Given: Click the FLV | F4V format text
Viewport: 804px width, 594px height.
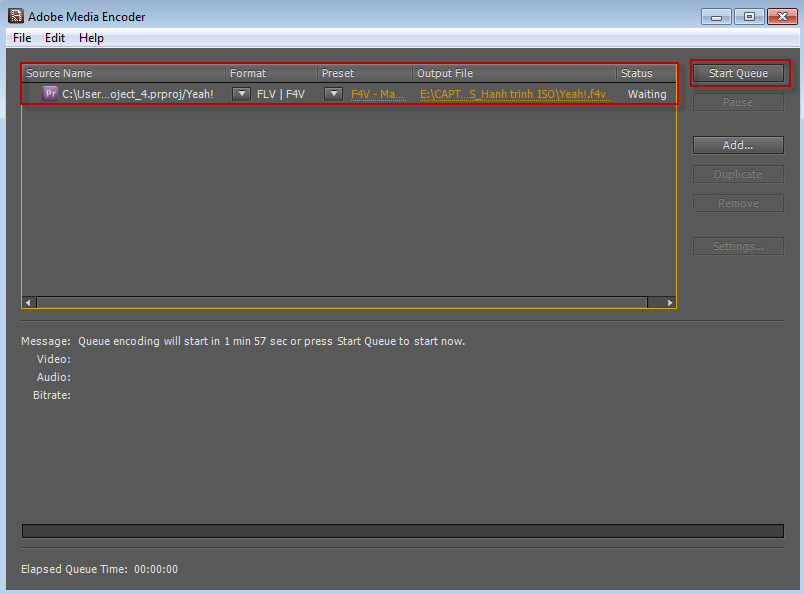Looking at the screenshot, I should point(280,94).
